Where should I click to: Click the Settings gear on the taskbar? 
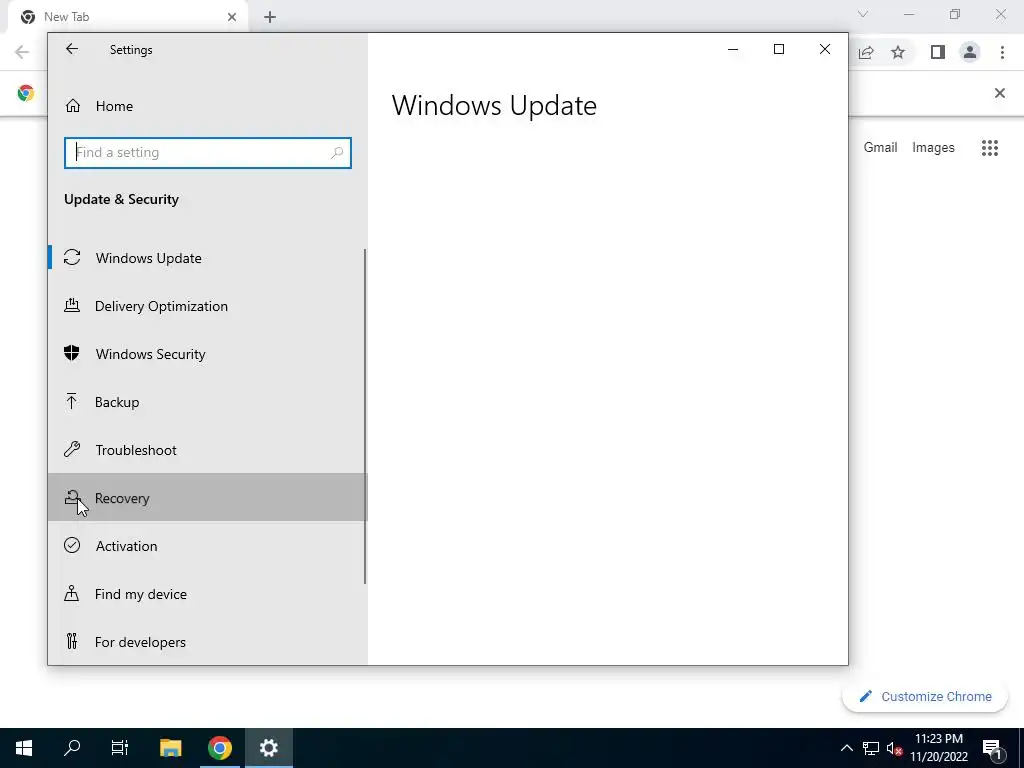[268, 748]
